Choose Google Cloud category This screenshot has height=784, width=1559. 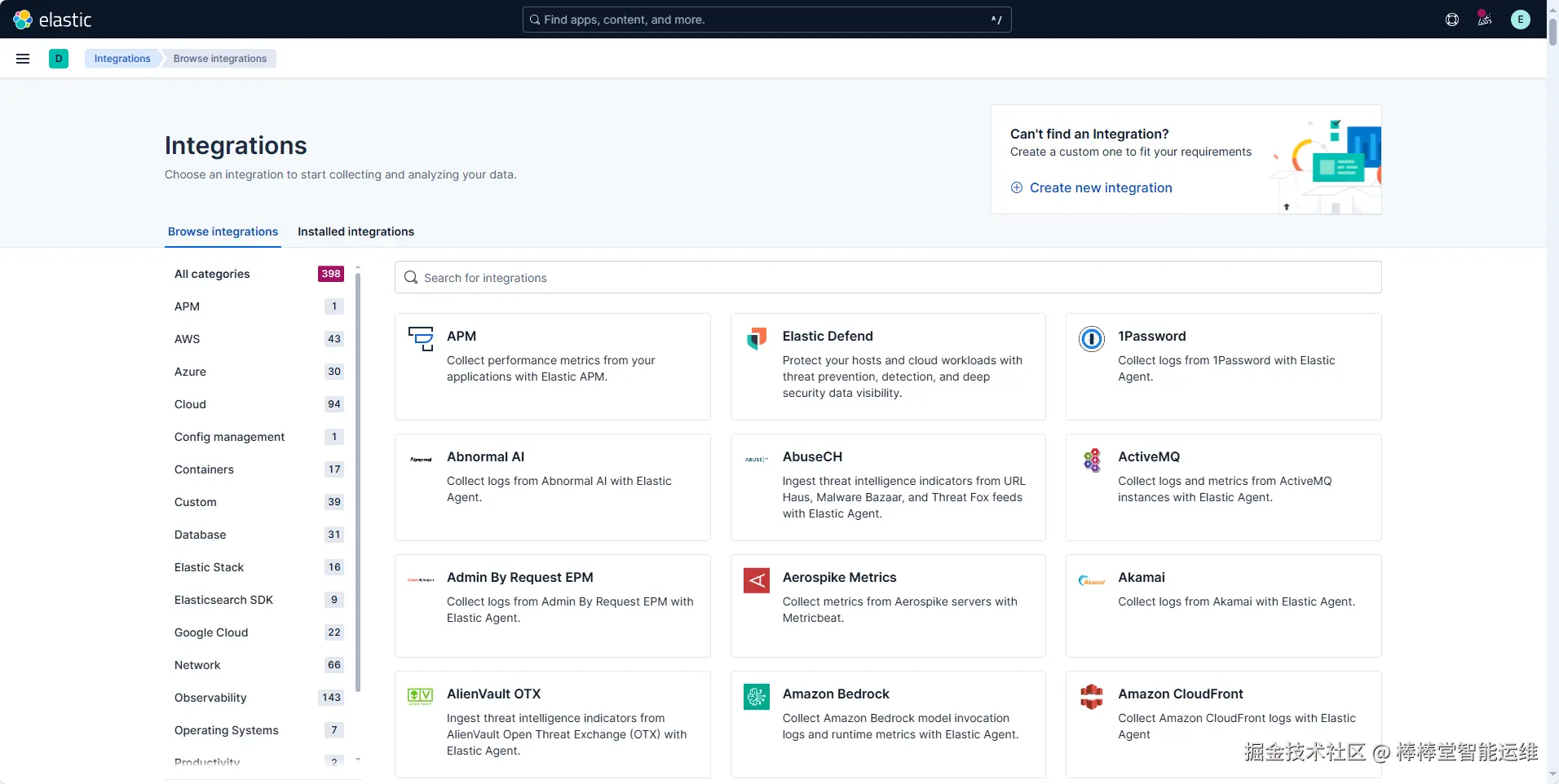click(258, 632)
